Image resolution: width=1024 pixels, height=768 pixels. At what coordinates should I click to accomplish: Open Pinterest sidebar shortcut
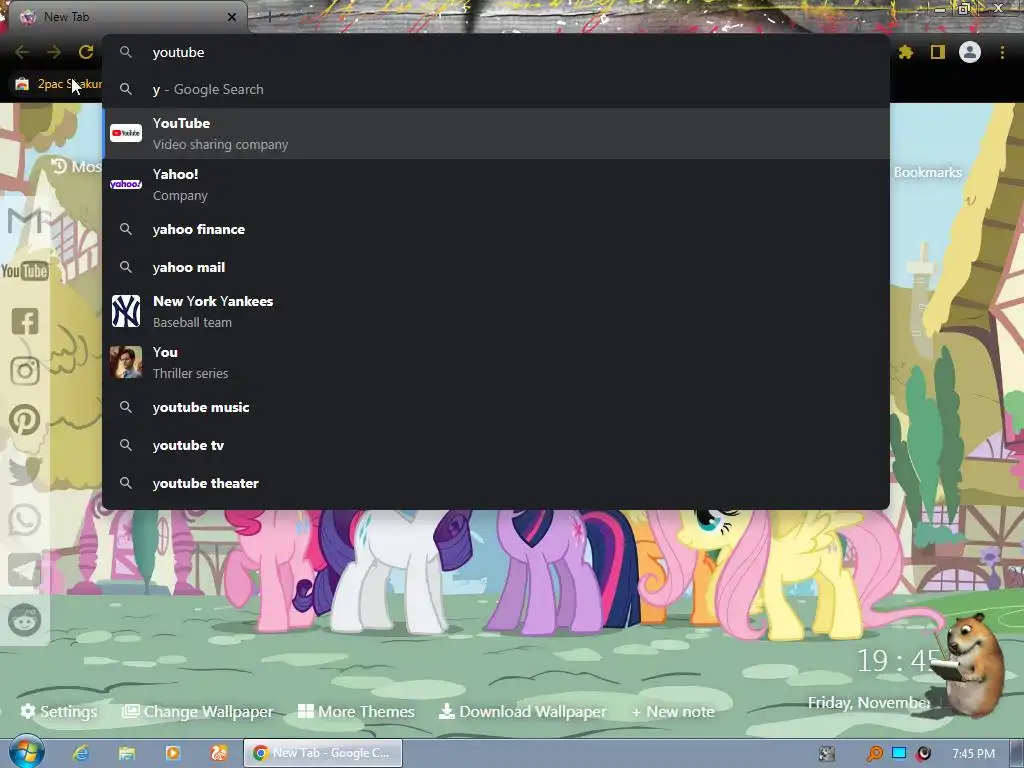[25, 420]
